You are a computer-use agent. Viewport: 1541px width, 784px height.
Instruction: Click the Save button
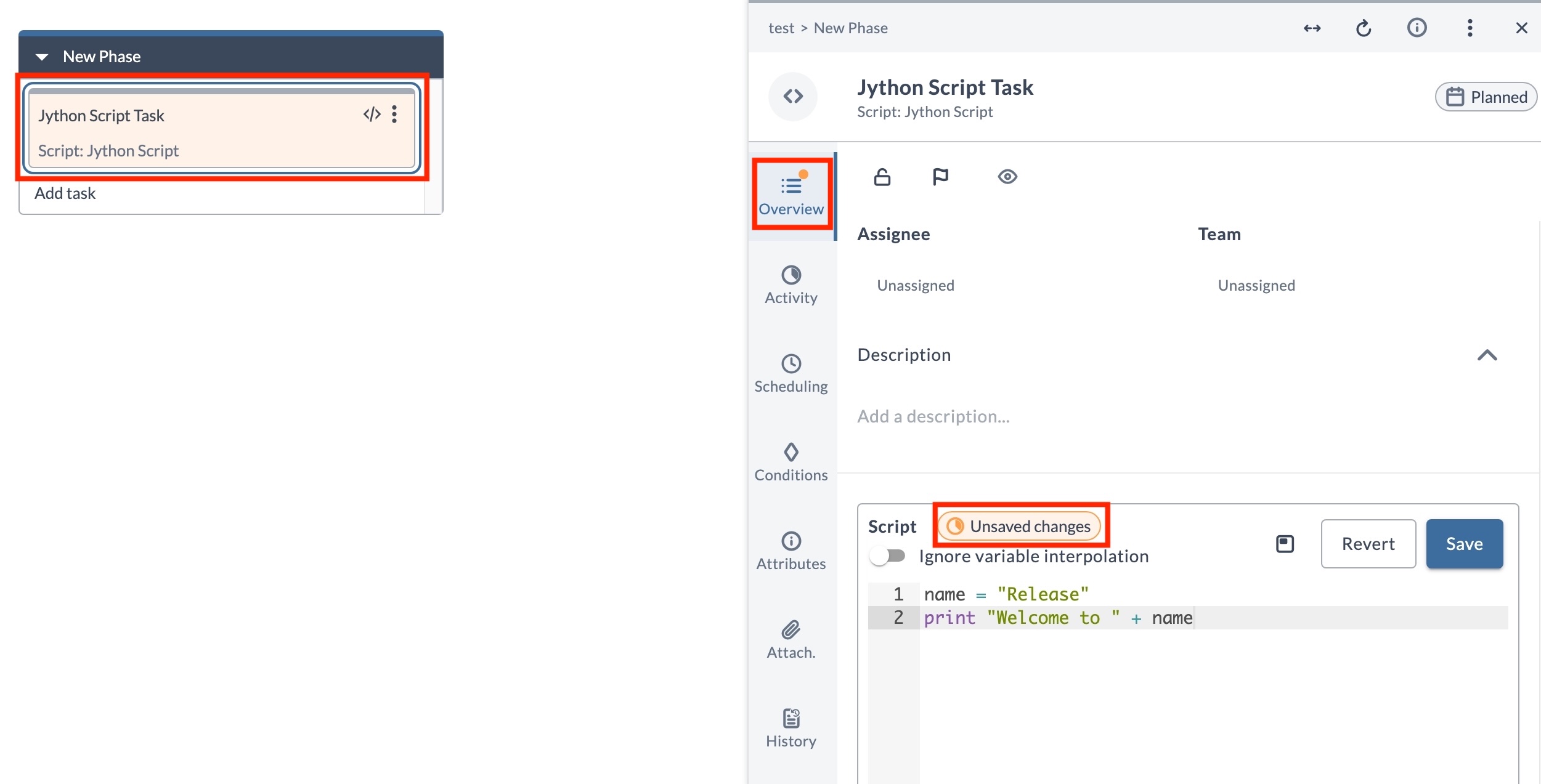(x=1464, y=544)
